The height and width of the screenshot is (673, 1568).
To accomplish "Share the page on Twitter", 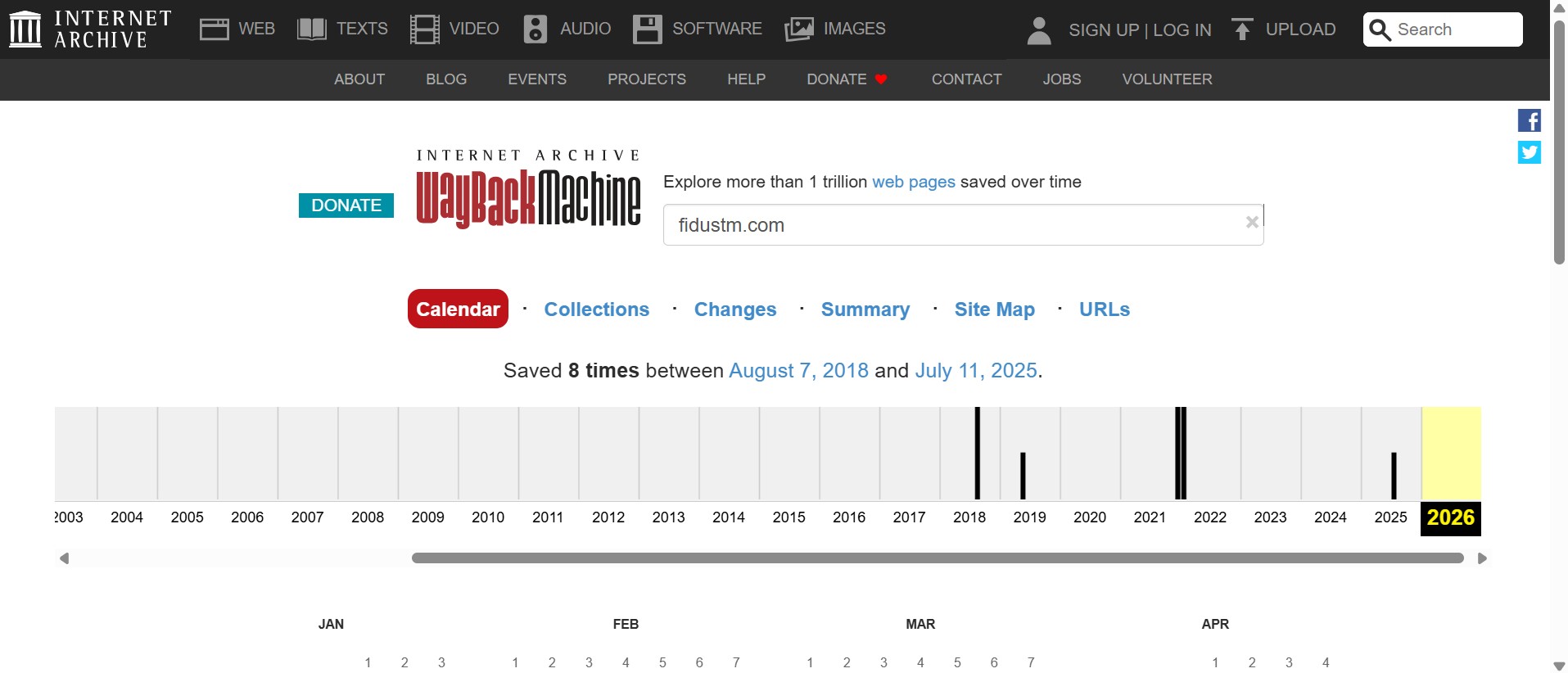I will tap(1530, 152).
